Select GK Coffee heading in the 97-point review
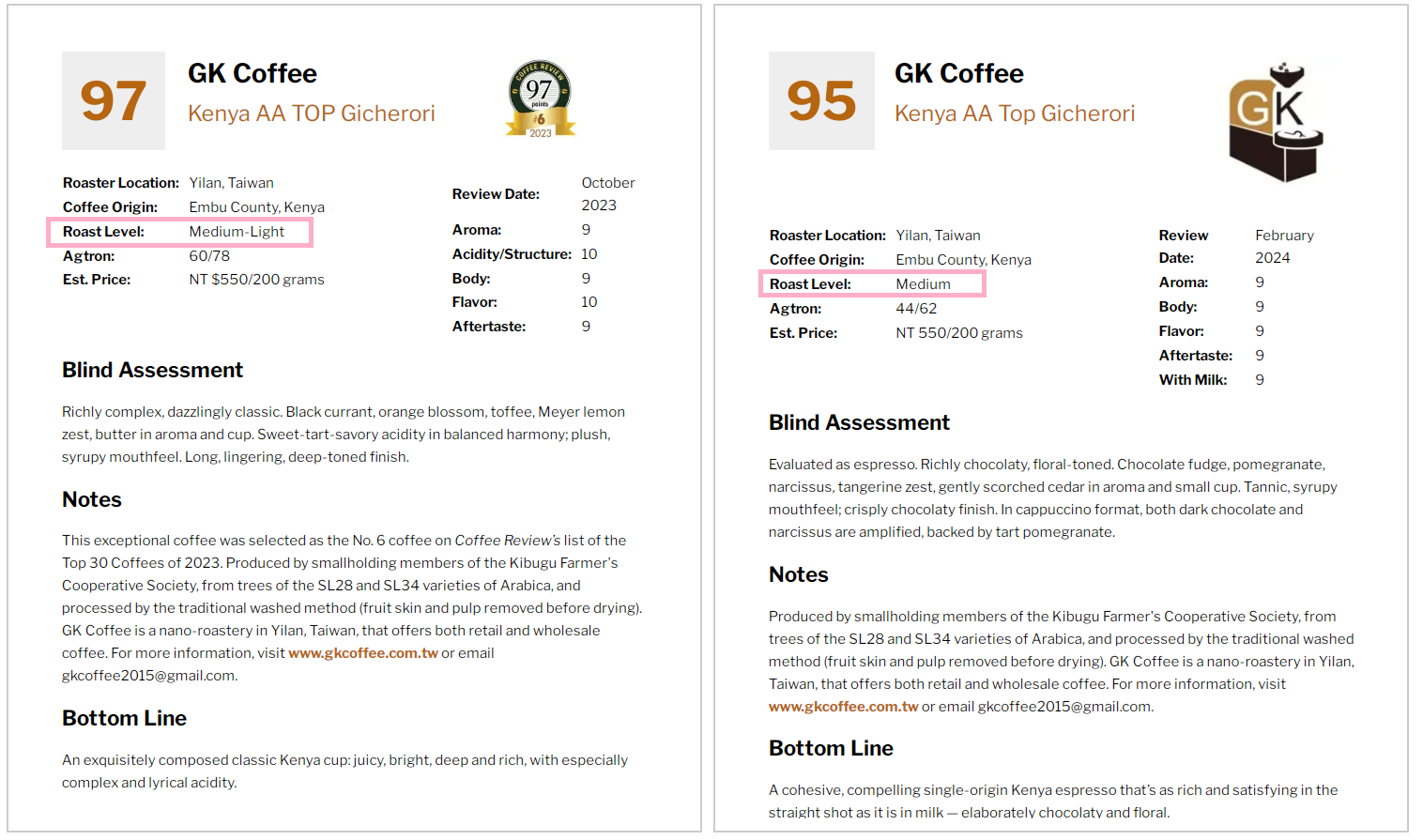The width and height of the screenshot is (1423, 840). pos(252,73)
